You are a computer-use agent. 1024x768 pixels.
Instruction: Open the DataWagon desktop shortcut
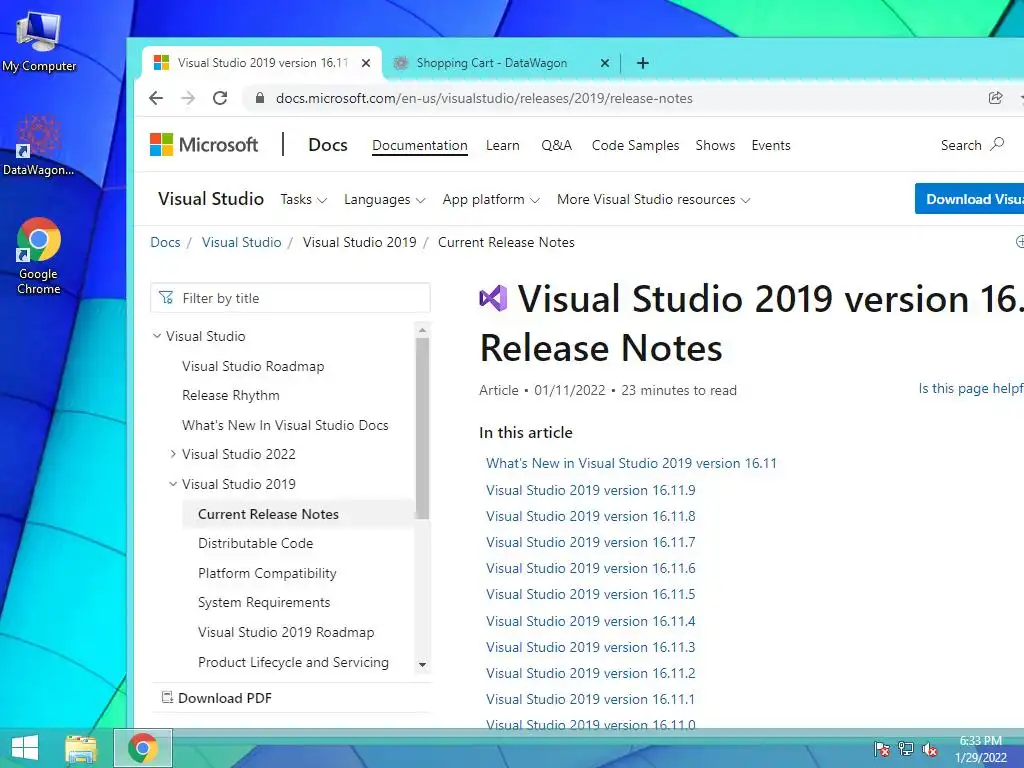pyautogui.click(x=39, y=145)
